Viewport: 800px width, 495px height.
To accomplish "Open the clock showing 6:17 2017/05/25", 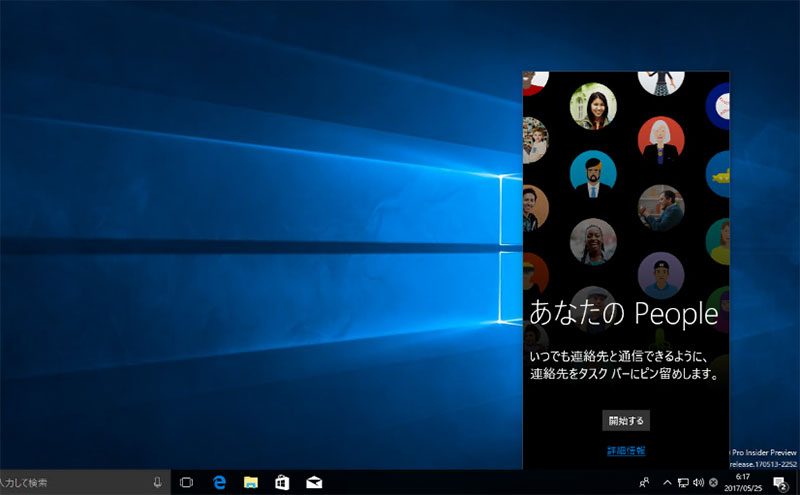I will [743, 482].
